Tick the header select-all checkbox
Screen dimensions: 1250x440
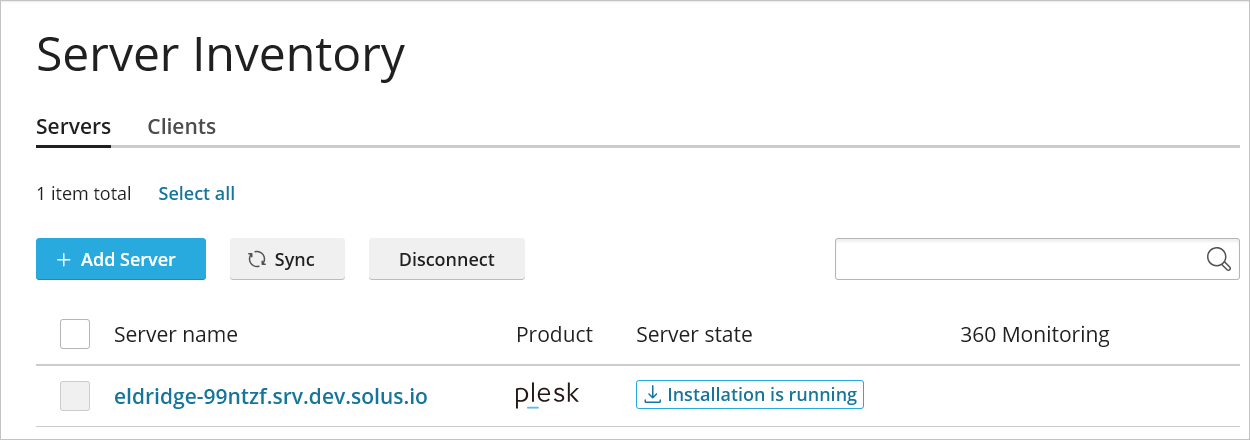pos(75,334)
